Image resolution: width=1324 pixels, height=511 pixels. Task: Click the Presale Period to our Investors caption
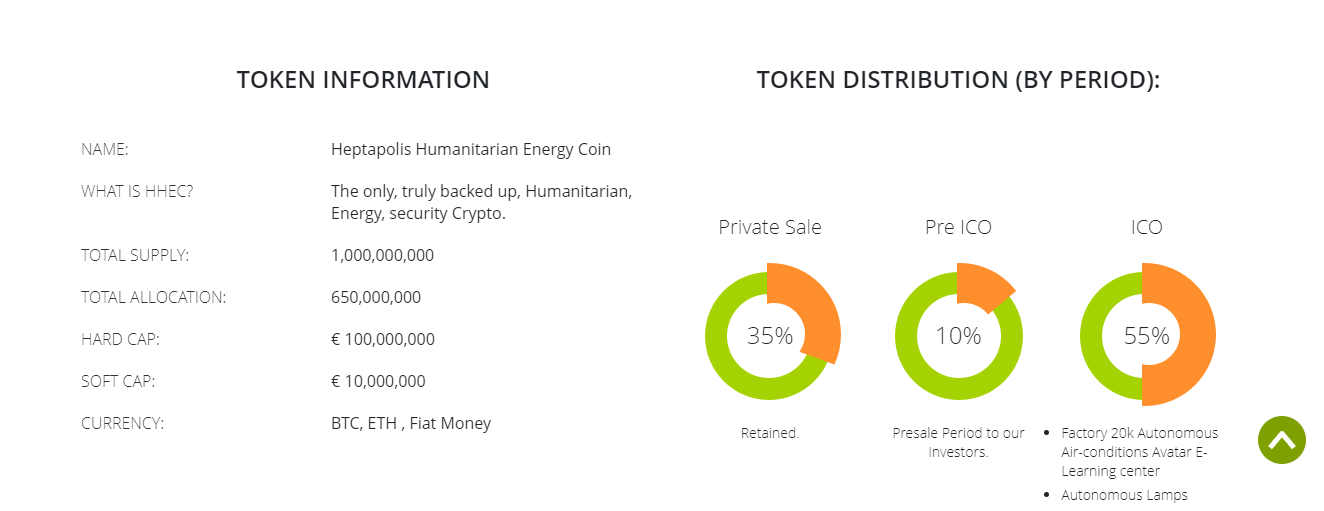958,442
